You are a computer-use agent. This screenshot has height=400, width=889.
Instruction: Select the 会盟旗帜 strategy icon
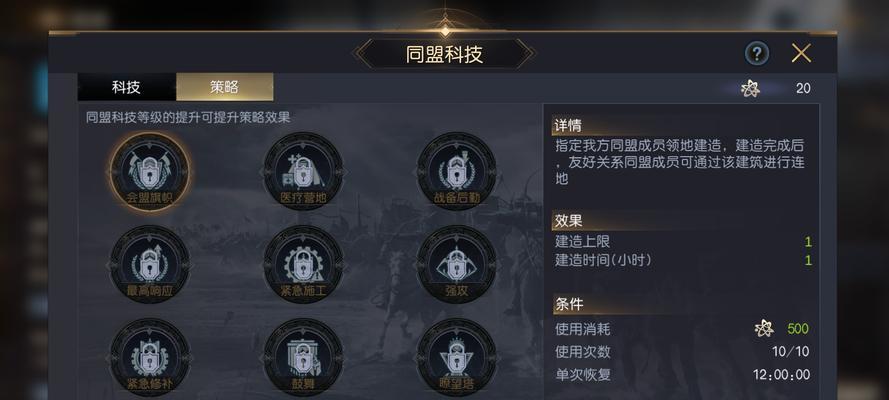[150, 172]
